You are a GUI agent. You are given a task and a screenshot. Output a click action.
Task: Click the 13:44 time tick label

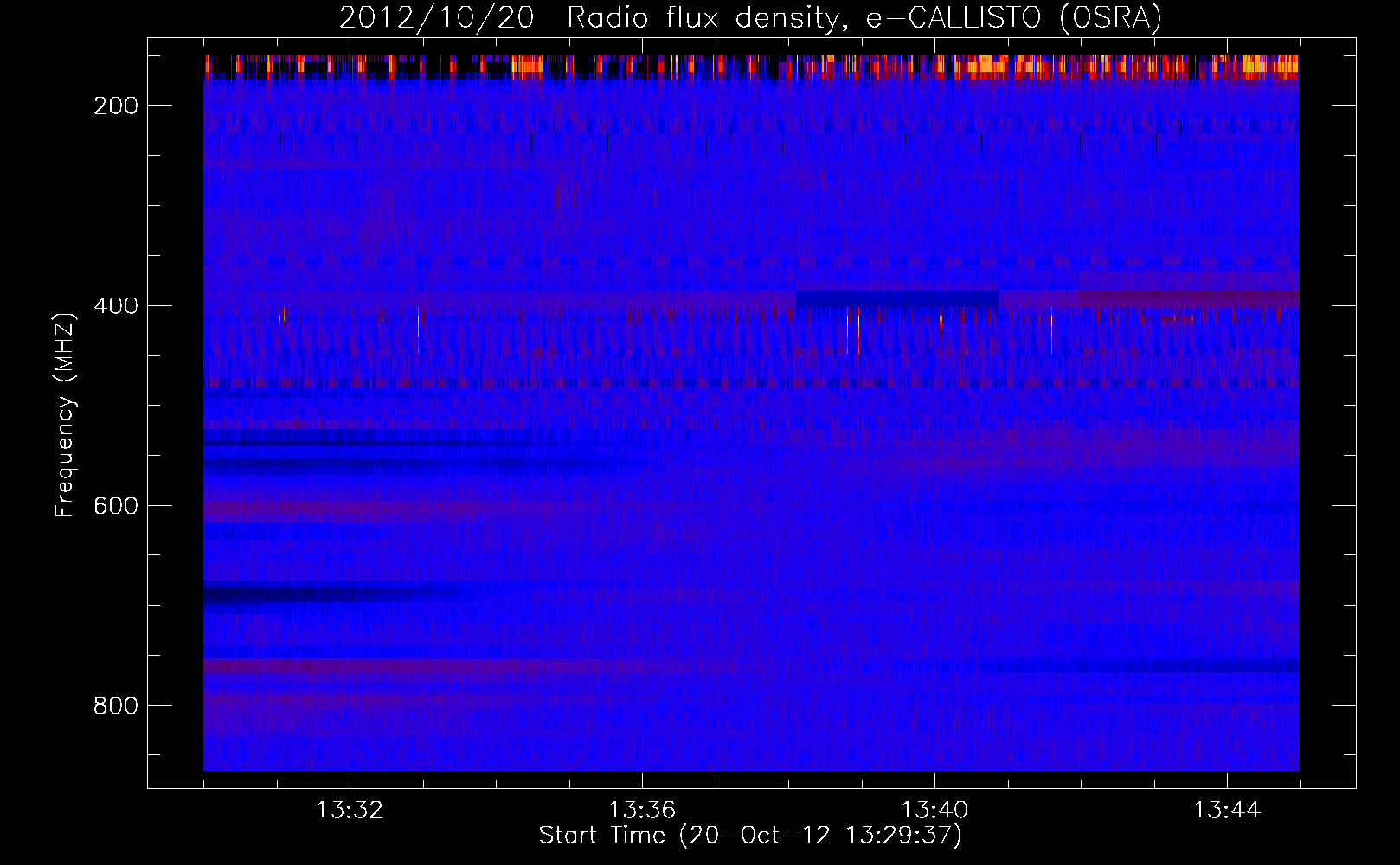1227,811
